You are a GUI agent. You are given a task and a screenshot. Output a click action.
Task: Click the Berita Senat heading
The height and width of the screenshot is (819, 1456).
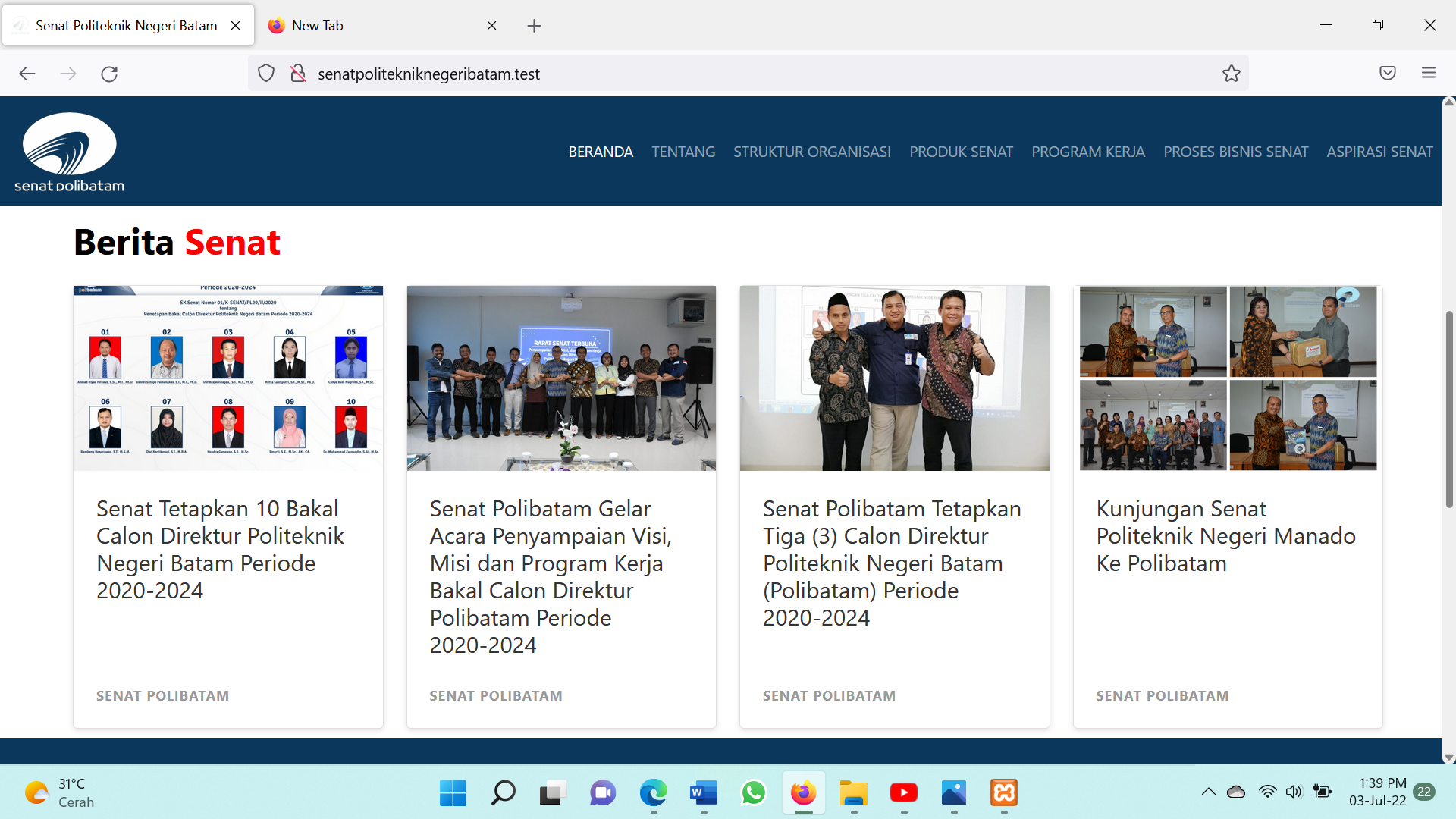click(177, 243)
